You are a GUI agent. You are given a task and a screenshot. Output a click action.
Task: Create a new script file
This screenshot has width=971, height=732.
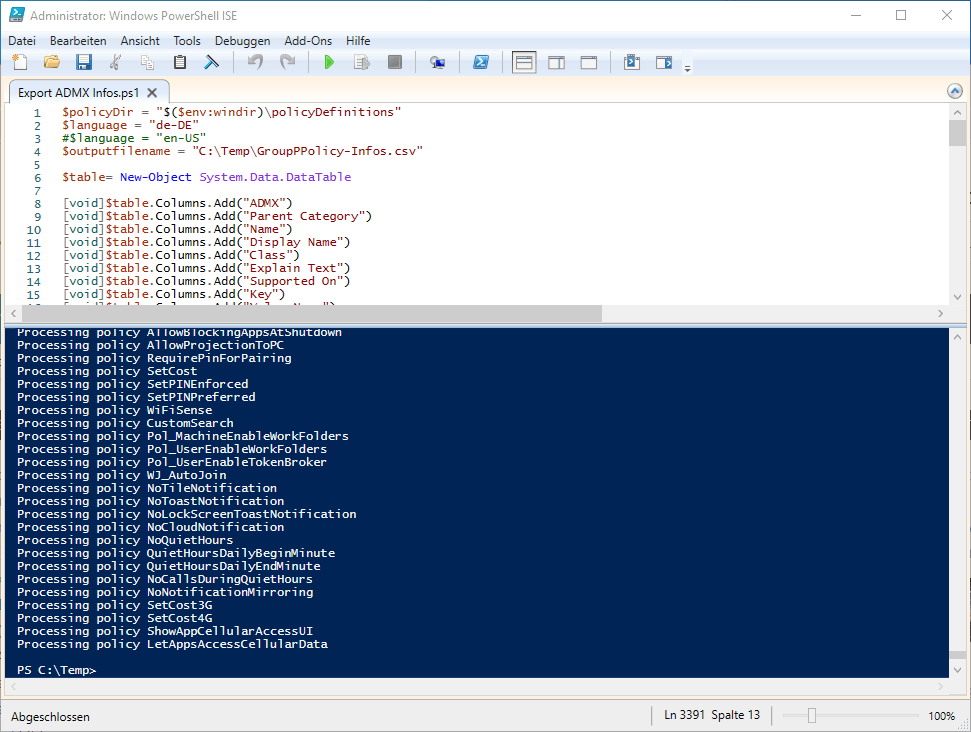point(20,63)
